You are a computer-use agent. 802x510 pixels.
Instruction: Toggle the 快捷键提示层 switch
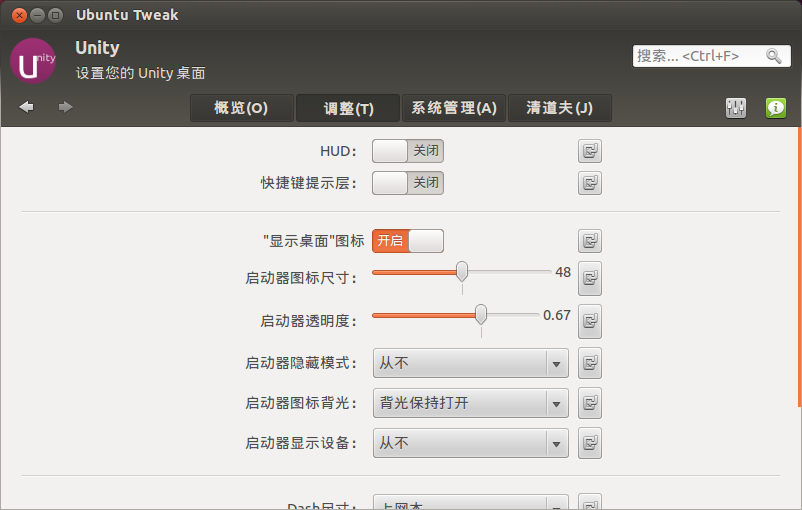(x=408, y=183)
